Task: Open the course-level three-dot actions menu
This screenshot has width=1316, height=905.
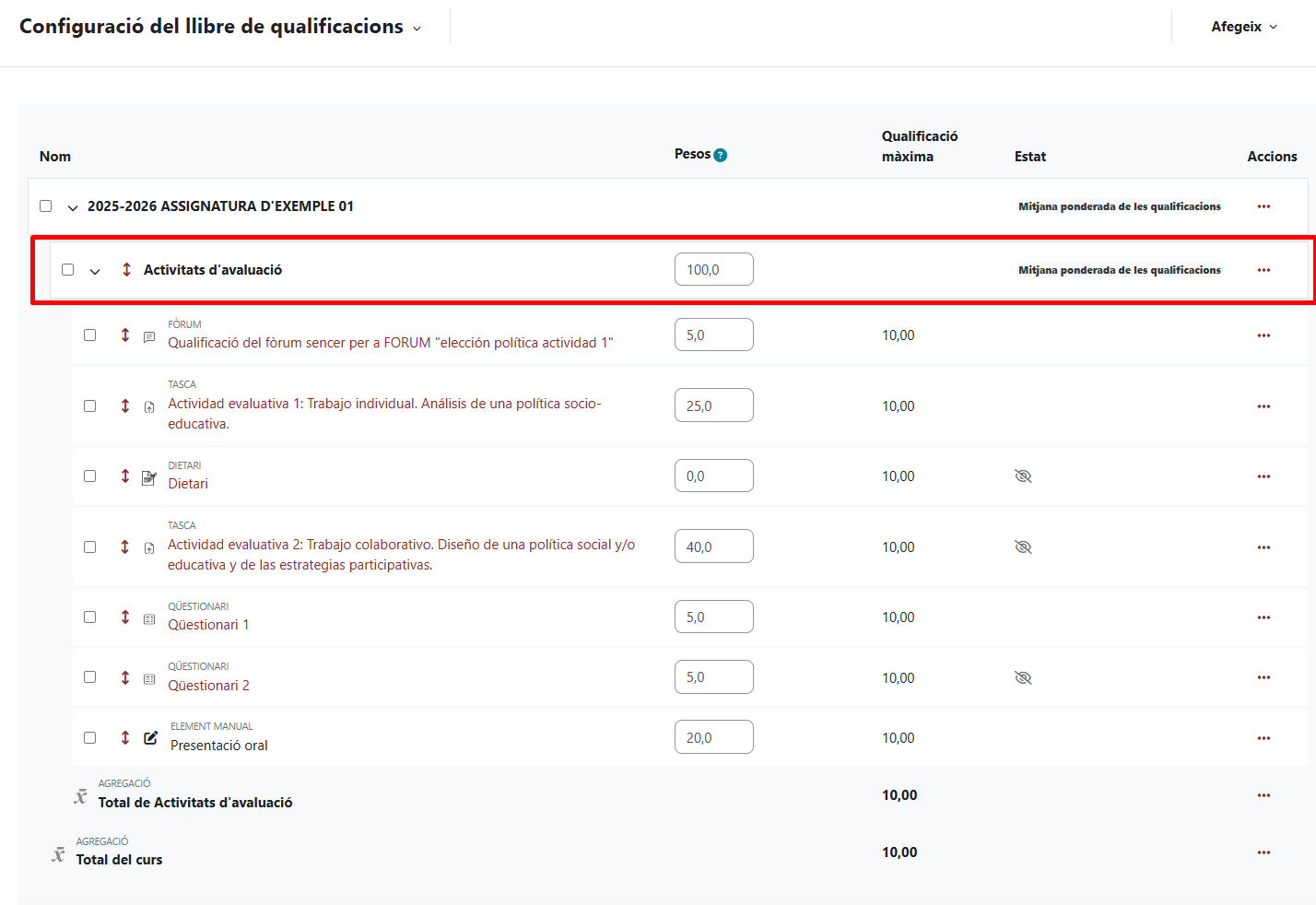Action: [1263, 206]
